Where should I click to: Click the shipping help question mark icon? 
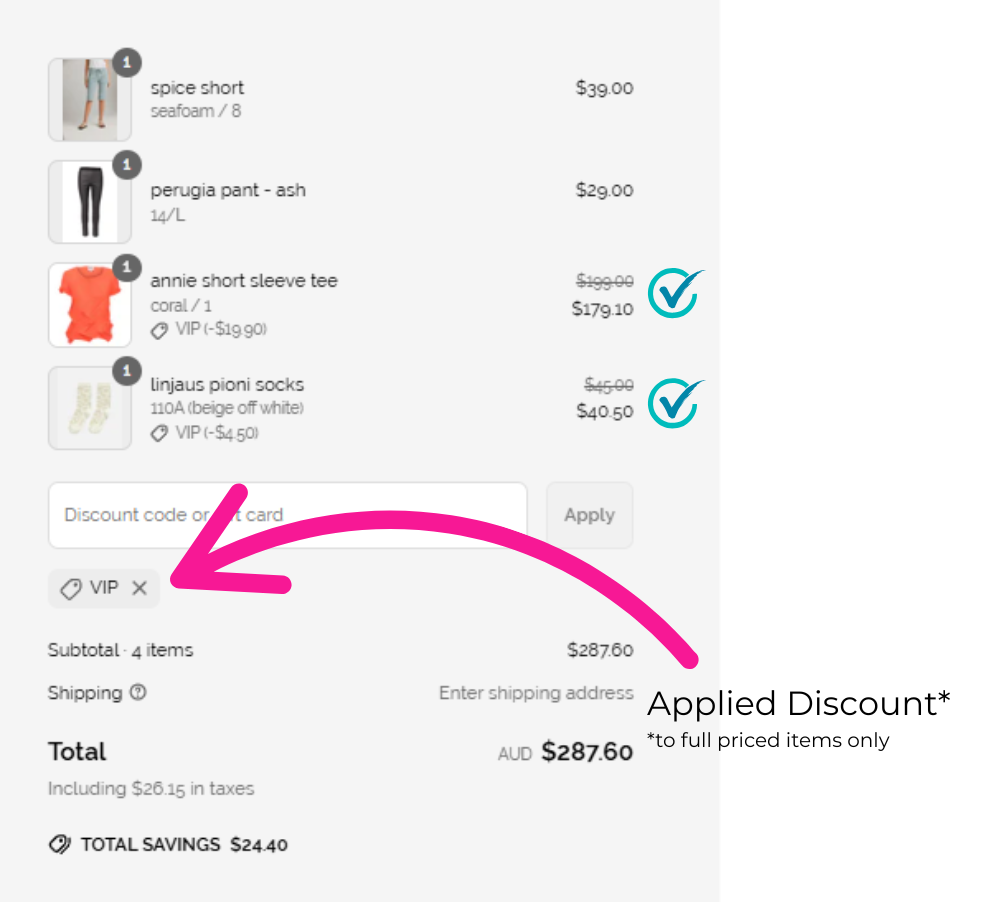click(138, 692)
